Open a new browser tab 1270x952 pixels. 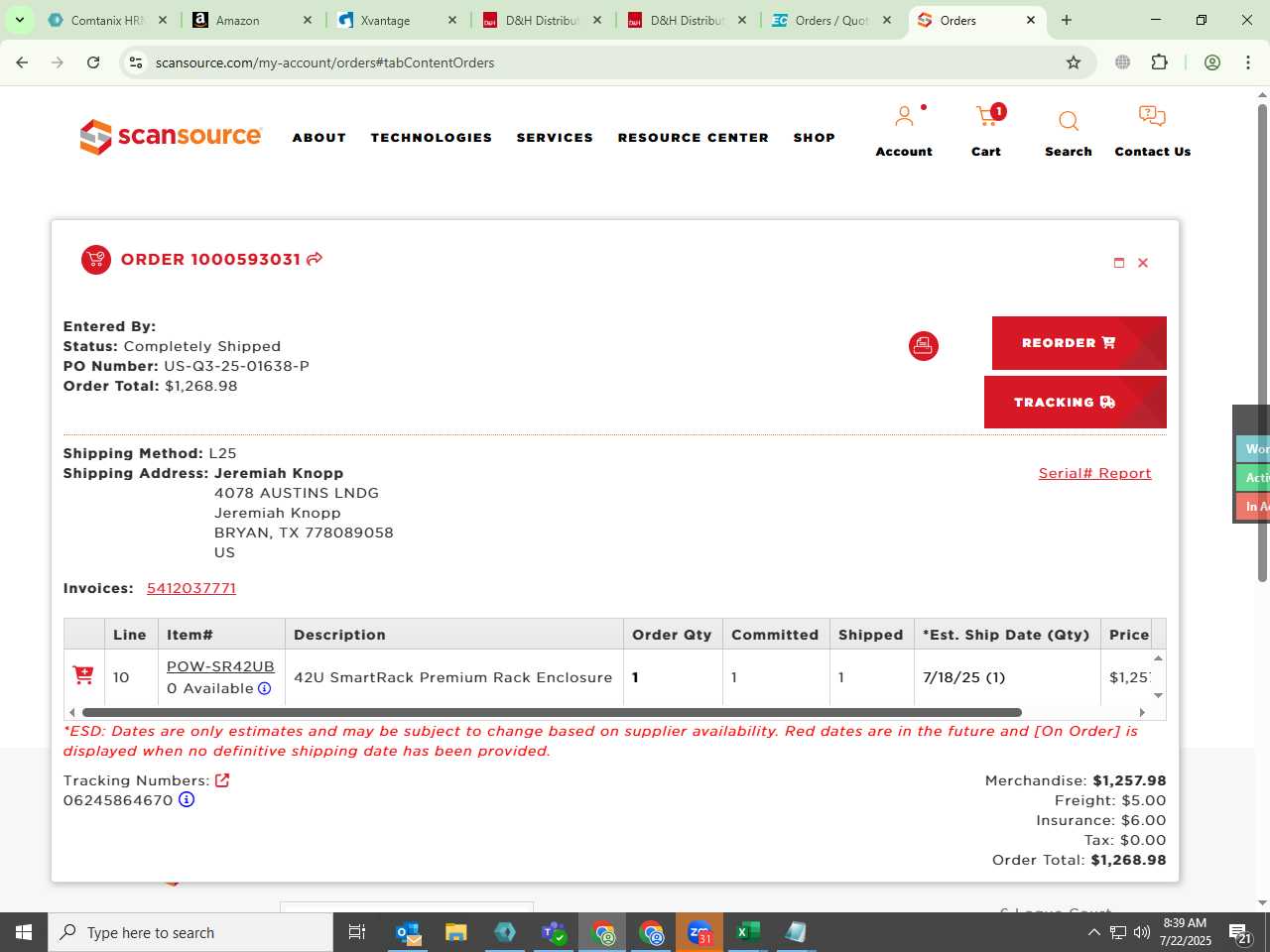(x=1067, y=20)
